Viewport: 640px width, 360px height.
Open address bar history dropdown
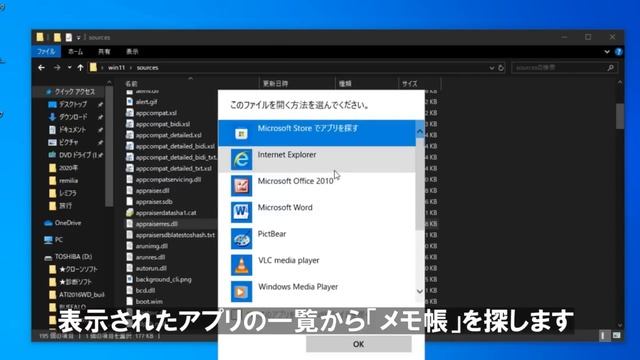[492, 68]
